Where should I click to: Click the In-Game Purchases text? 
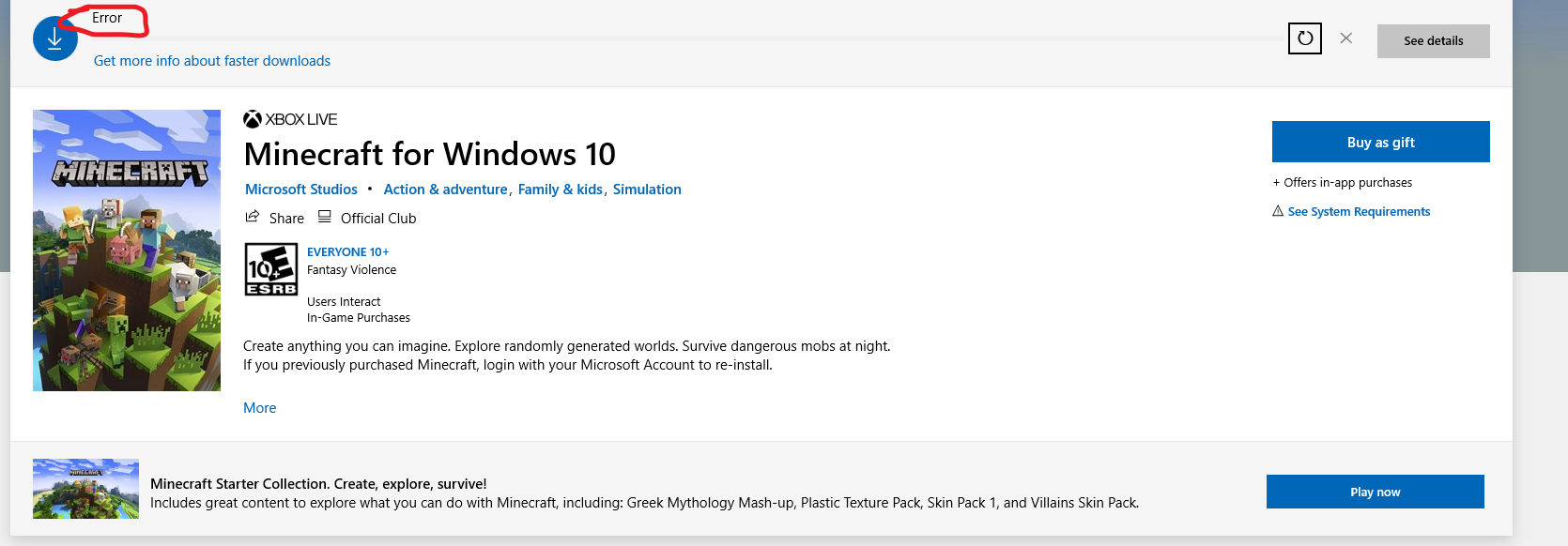point(359,318)
